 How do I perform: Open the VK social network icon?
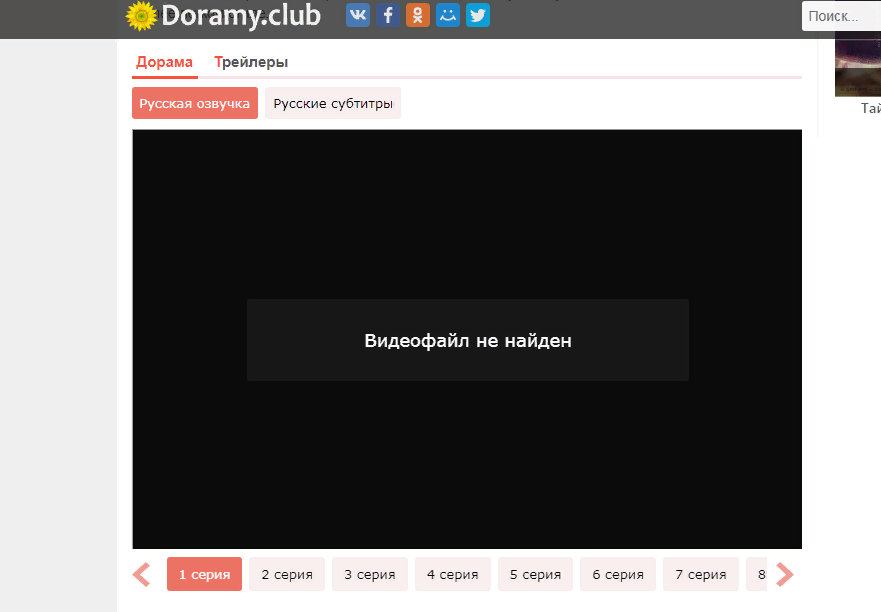[x=358, y=15]
